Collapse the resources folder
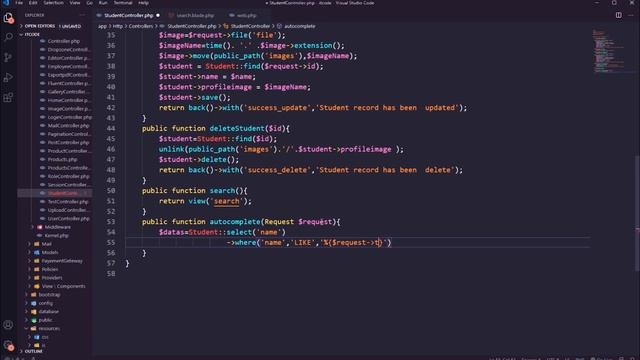This screenshot has width=640, height=360. point(27,329)
